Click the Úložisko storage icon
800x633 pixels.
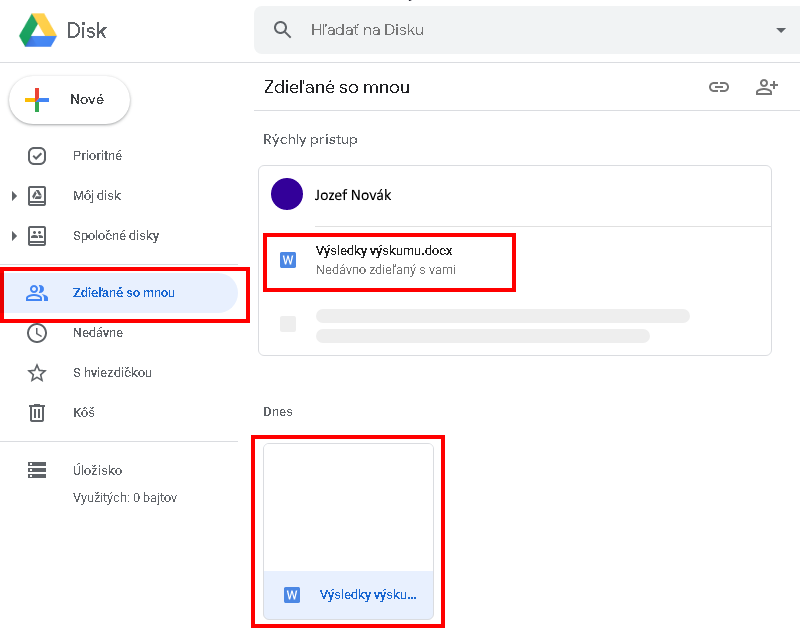(37, 470)
